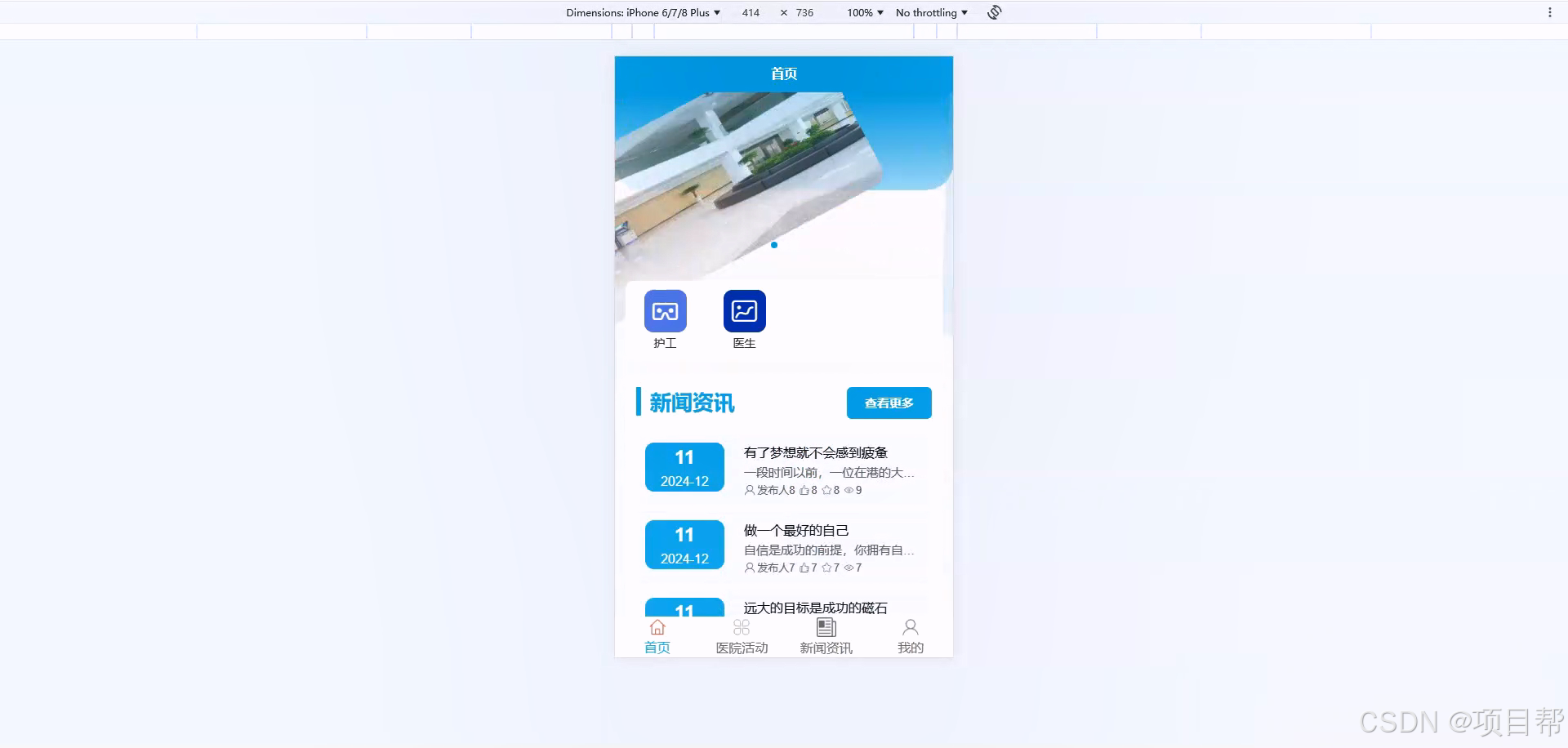1568x748 pixels.
Task: Click the width input showing 414
Action: [x=751, y=12]
